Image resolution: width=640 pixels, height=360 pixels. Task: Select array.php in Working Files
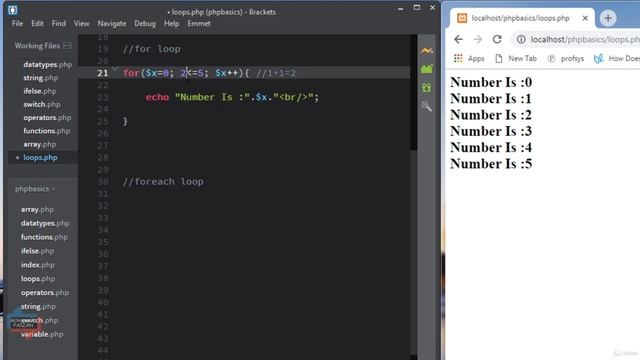[40, 144]
